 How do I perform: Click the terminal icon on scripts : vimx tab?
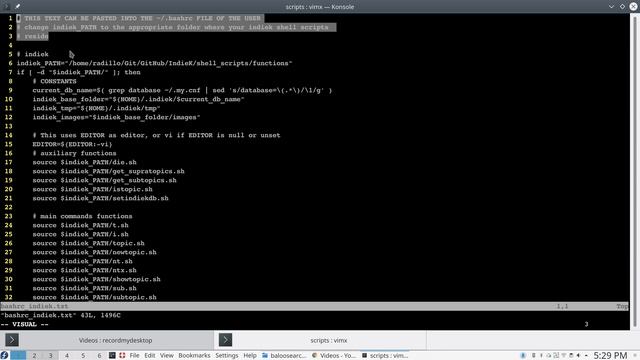(225, 340)
